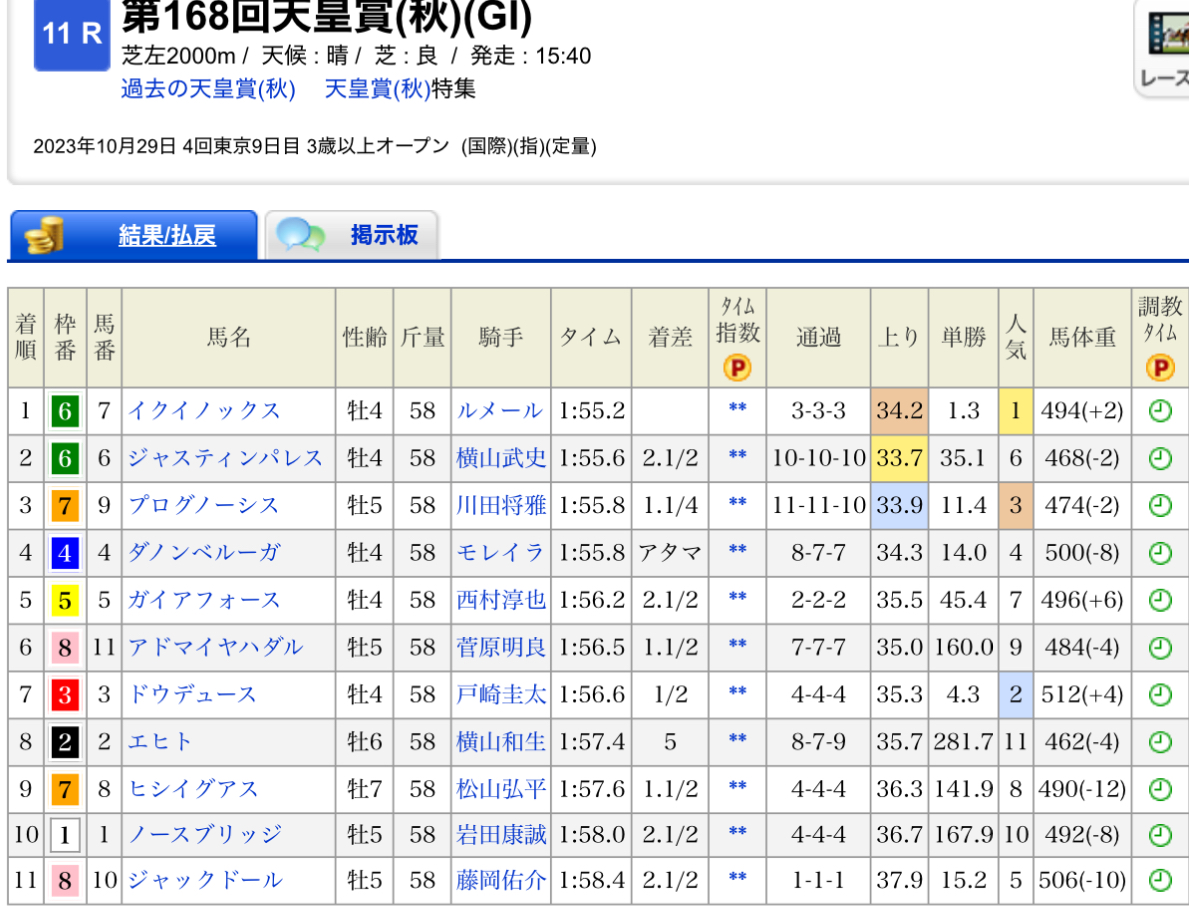This screenshot has height=920, width=1189.
Task: Open jockey 横山武史 profile
Action: tap(501, 458)
